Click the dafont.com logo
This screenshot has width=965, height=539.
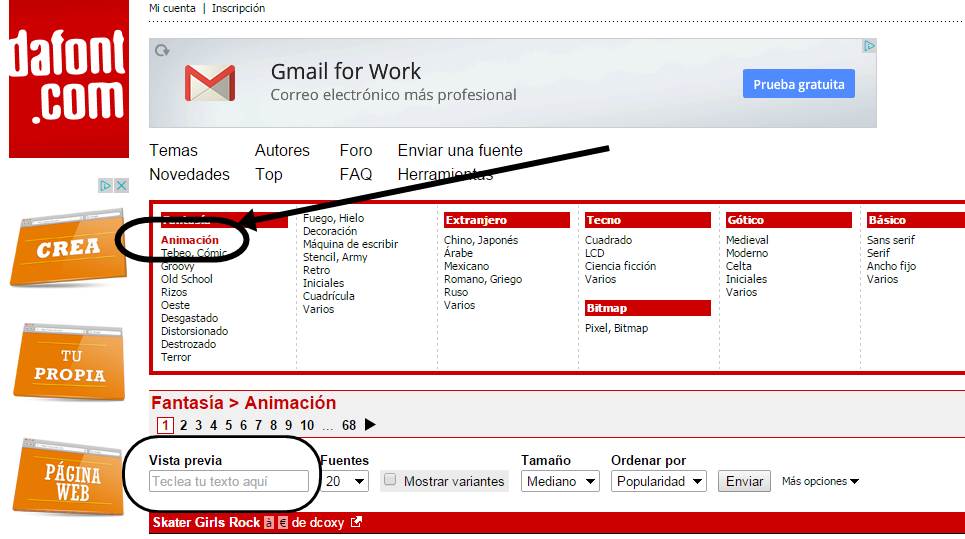(x=69, y=79)
